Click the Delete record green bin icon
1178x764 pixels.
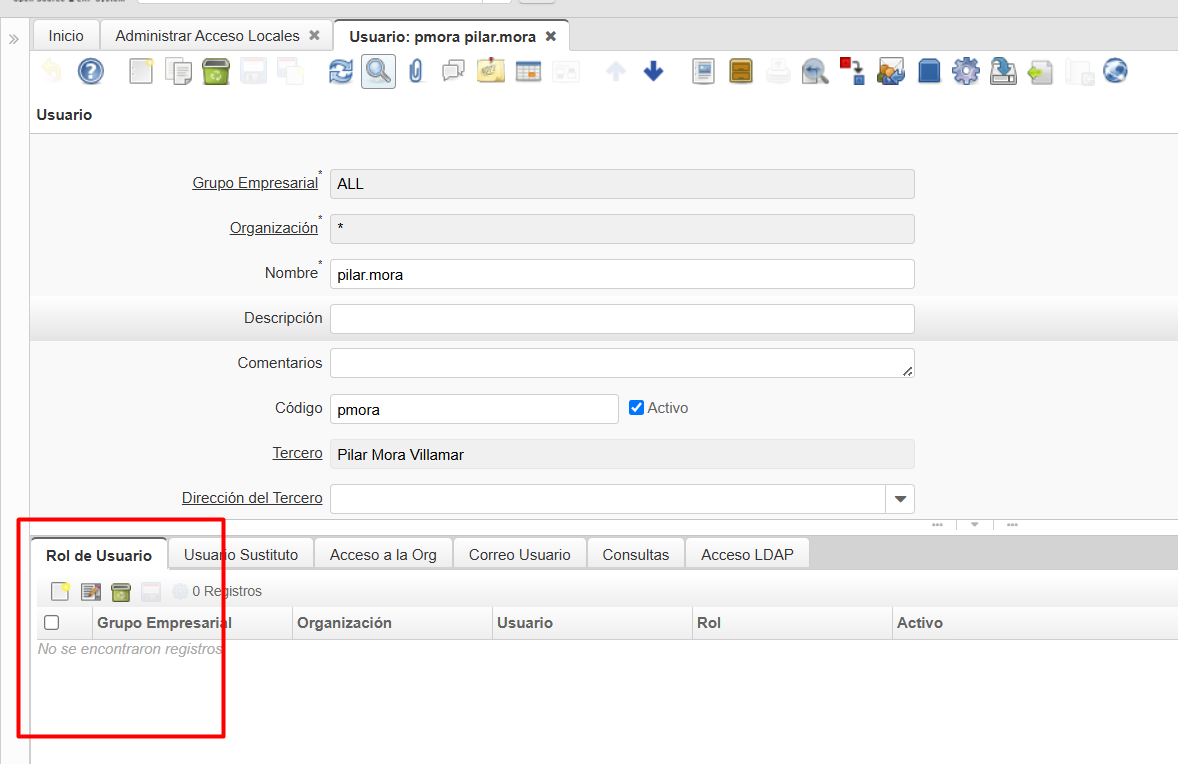click(x=215, y=71)
